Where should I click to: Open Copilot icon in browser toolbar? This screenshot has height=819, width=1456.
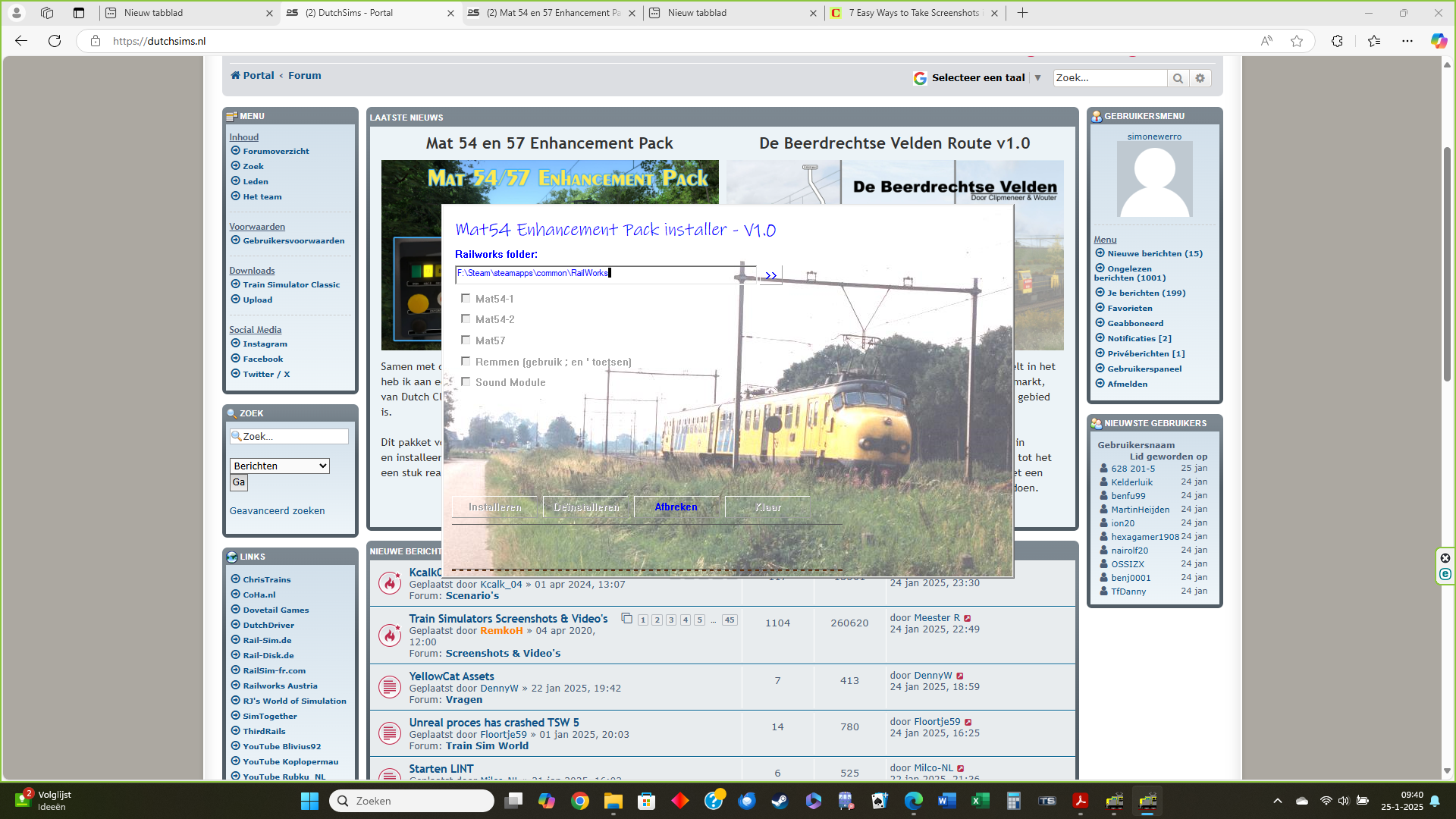[1439, 41]
